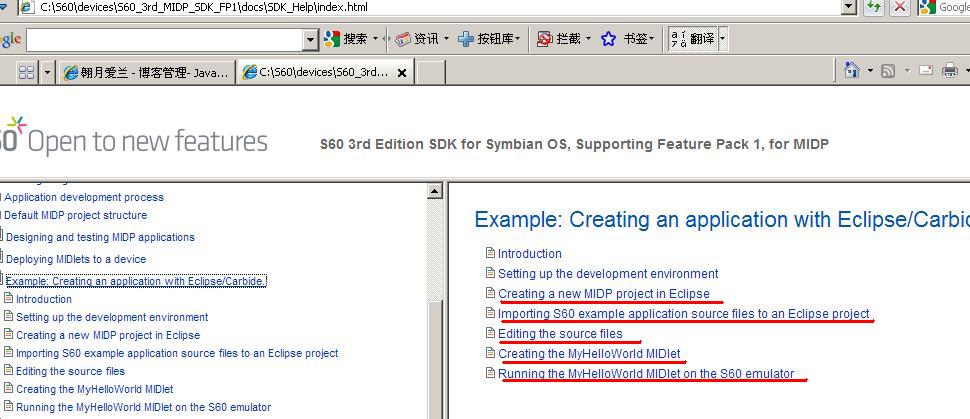The height and width of the screenshot is (419, 970).
Task: Open the Introduction link in content pane
Action: pos(530,254)
